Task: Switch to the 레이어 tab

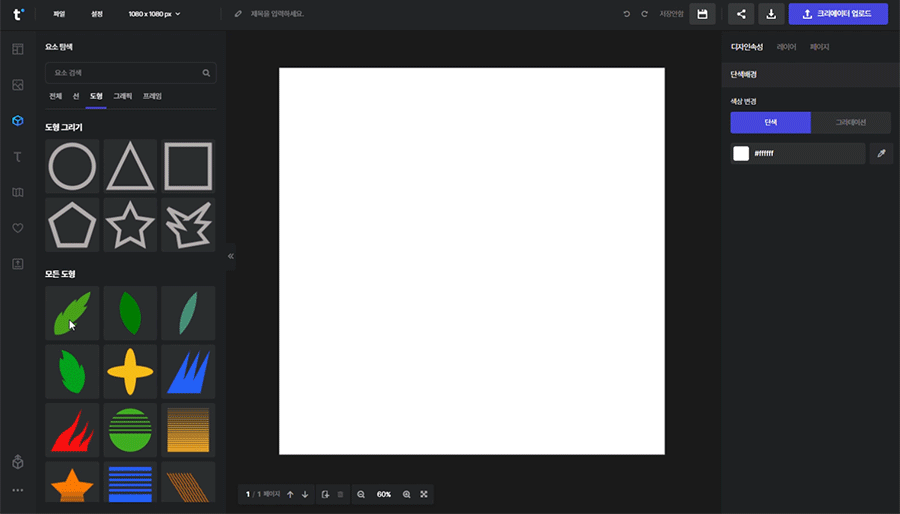Action: (787, 47)
